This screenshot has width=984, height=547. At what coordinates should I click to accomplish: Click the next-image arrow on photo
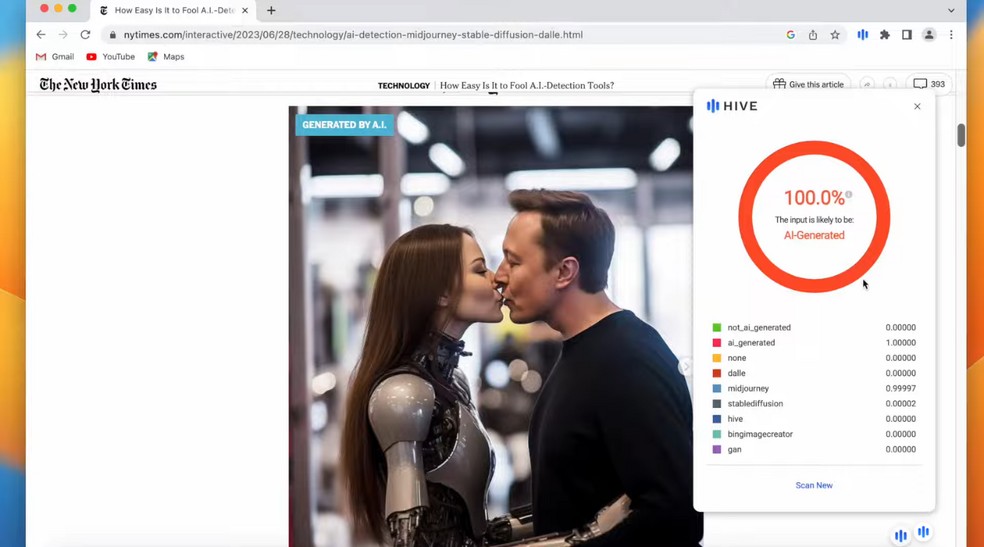point(685,366)
